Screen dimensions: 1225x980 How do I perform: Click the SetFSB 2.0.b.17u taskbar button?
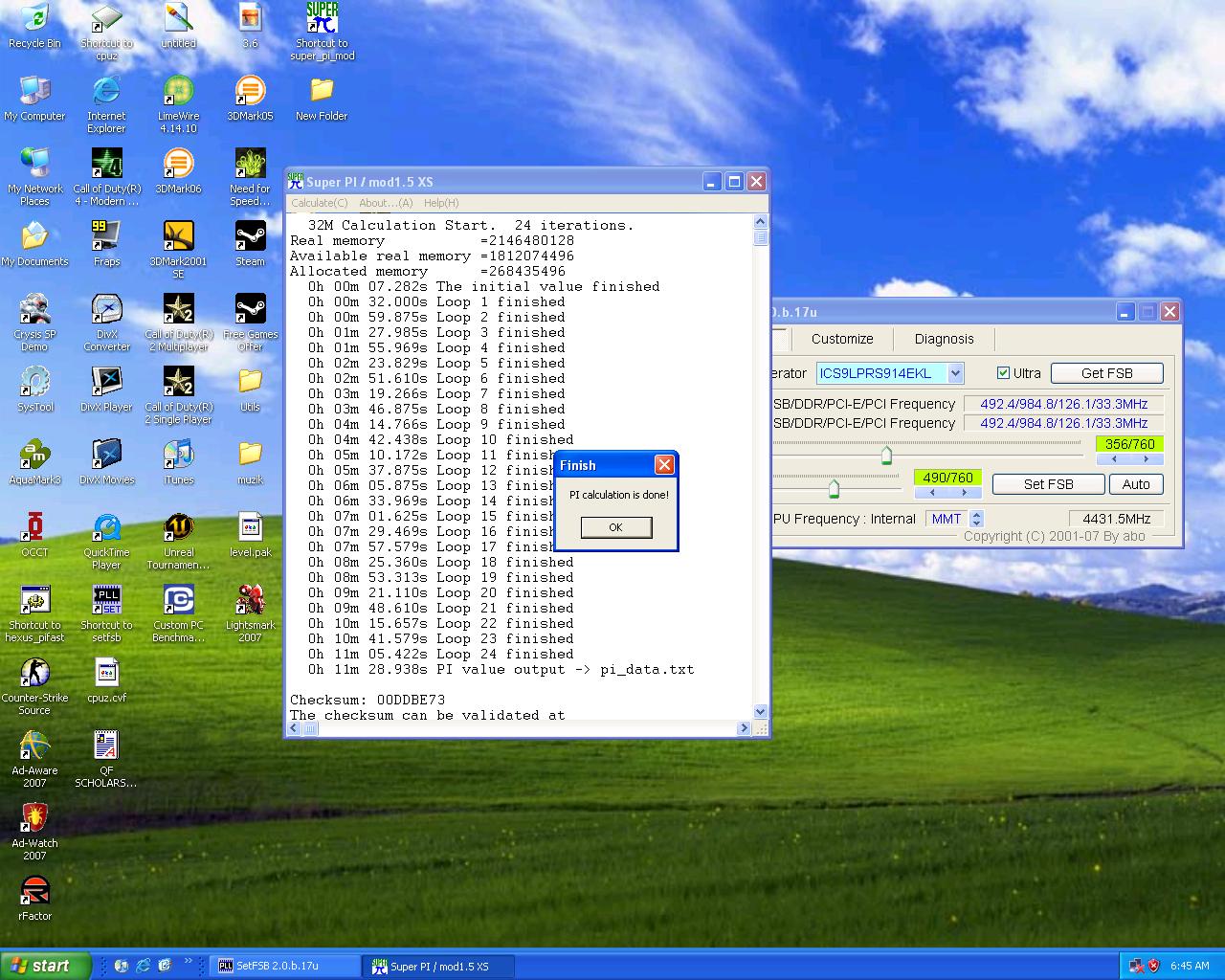click(285, 966)
